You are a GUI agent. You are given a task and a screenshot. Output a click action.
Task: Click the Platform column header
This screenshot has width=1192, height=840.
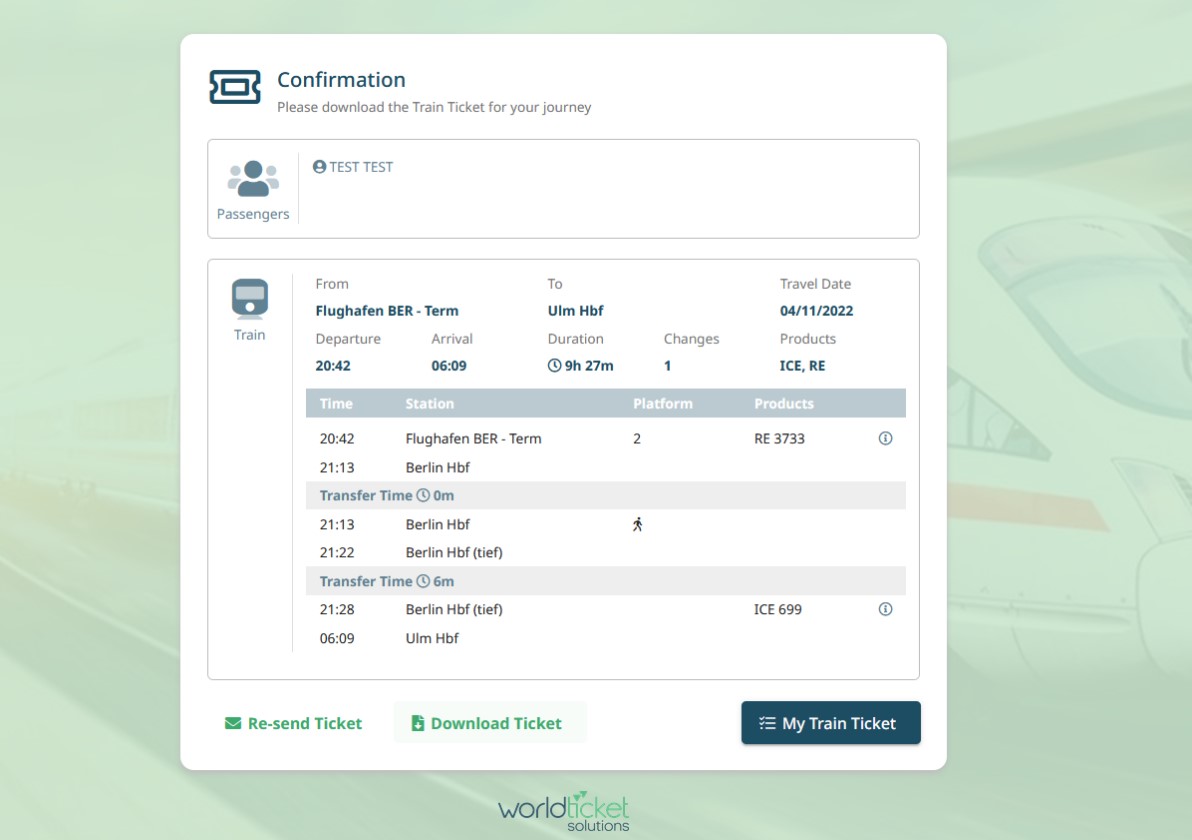click(663, 404)
